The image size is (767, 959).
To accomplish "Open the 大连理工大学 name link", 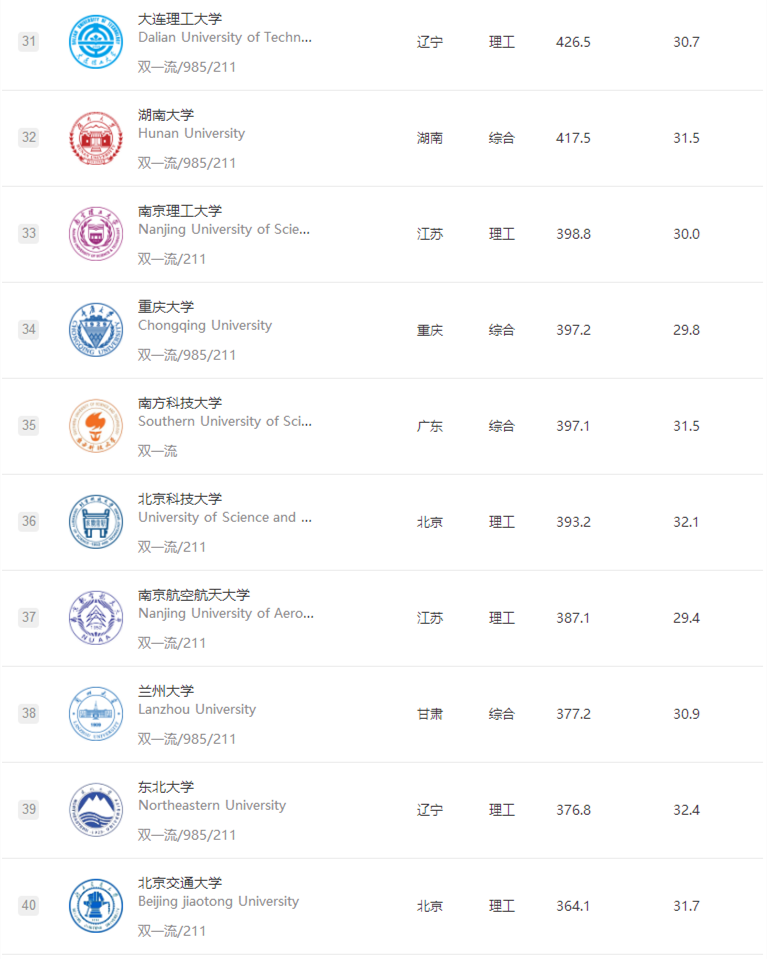I will [180, 19].
